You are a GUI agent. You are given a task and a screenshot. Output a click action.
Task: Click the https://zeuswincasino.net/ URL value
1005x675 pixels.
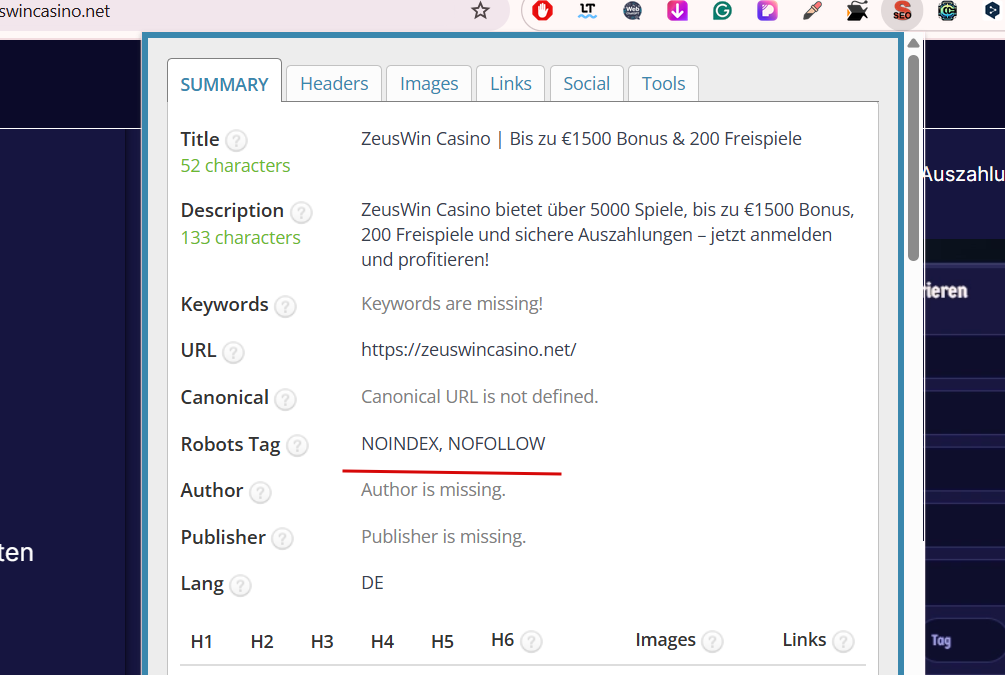point(469,350)
